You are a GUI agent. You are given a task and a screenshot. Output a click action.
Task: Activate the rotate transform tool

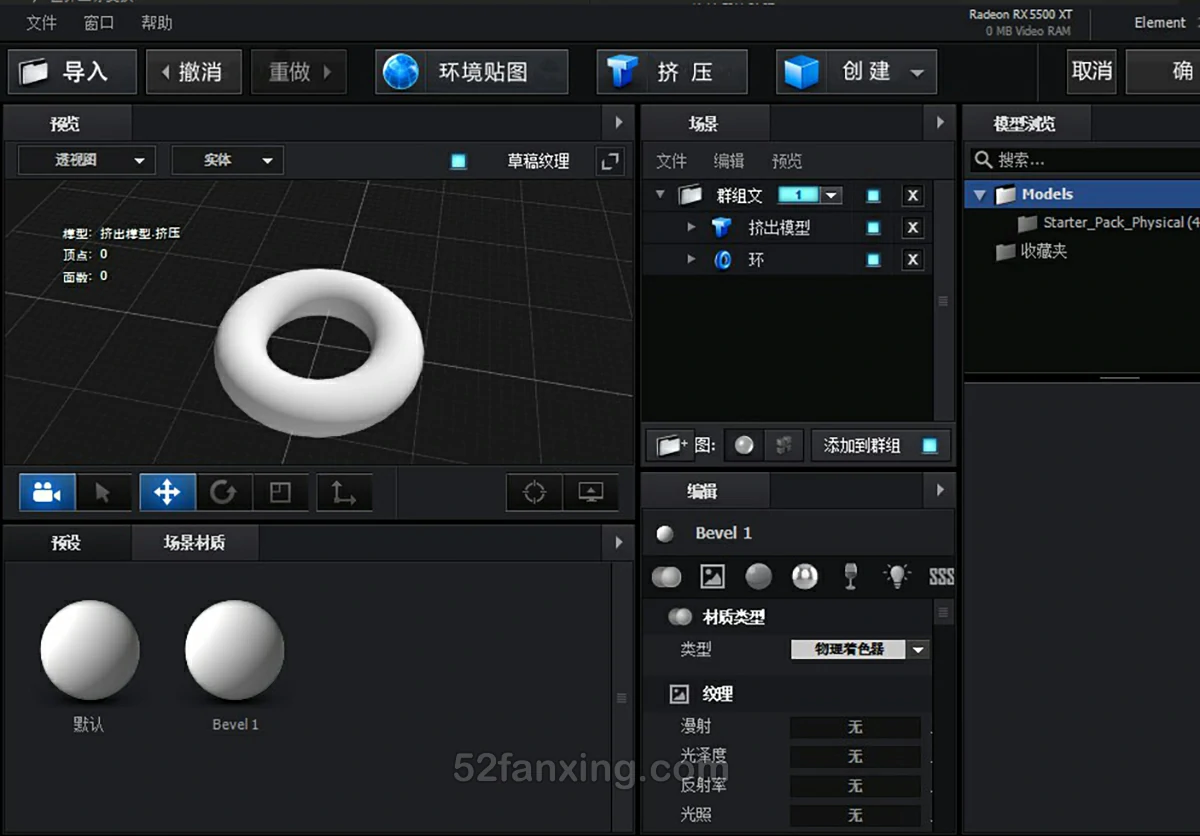pos(223,492)
